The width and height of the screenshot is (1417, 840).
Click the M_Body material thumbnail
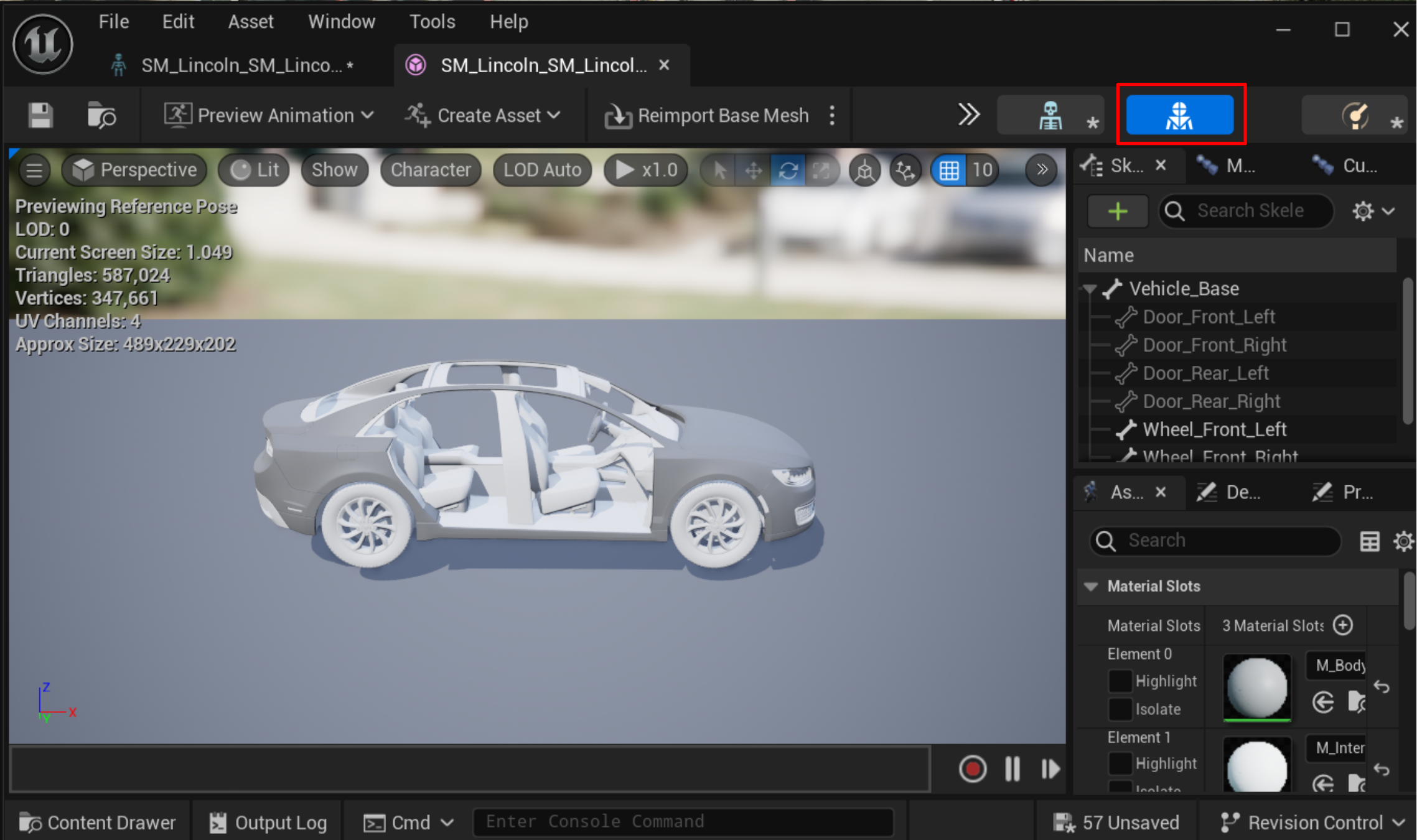click(x=1256, y=687)
